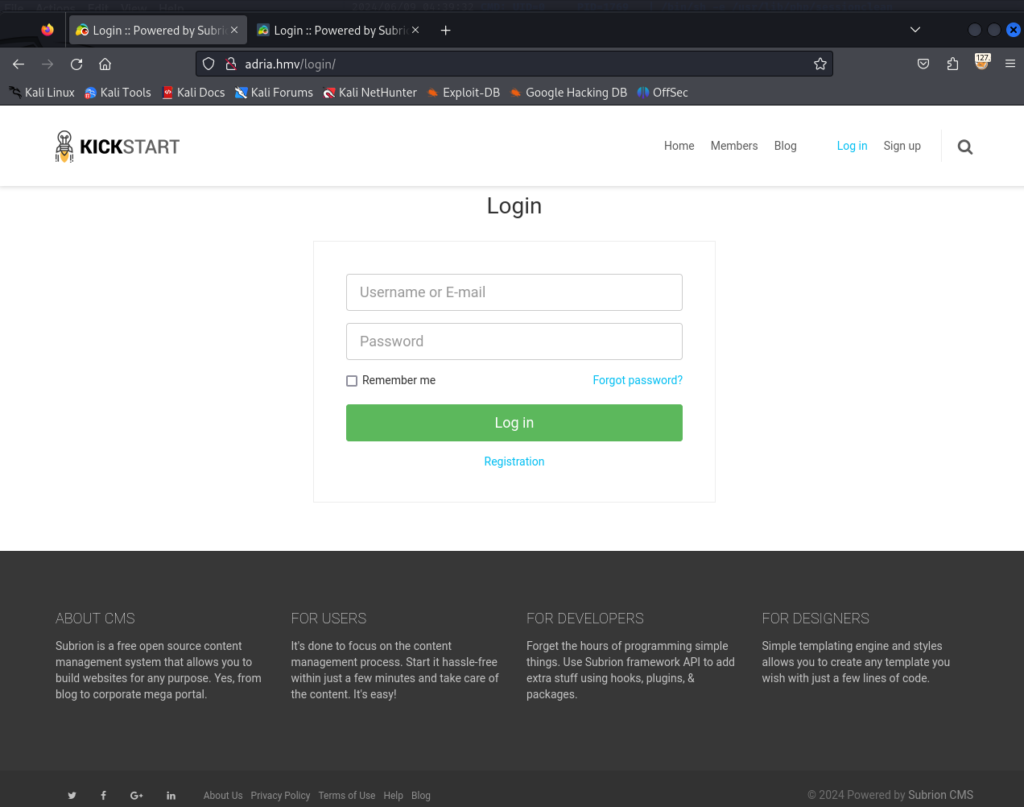1024x807 pixels.
Task: Open the Twitter footer link
Action: [x=72, y=795]
